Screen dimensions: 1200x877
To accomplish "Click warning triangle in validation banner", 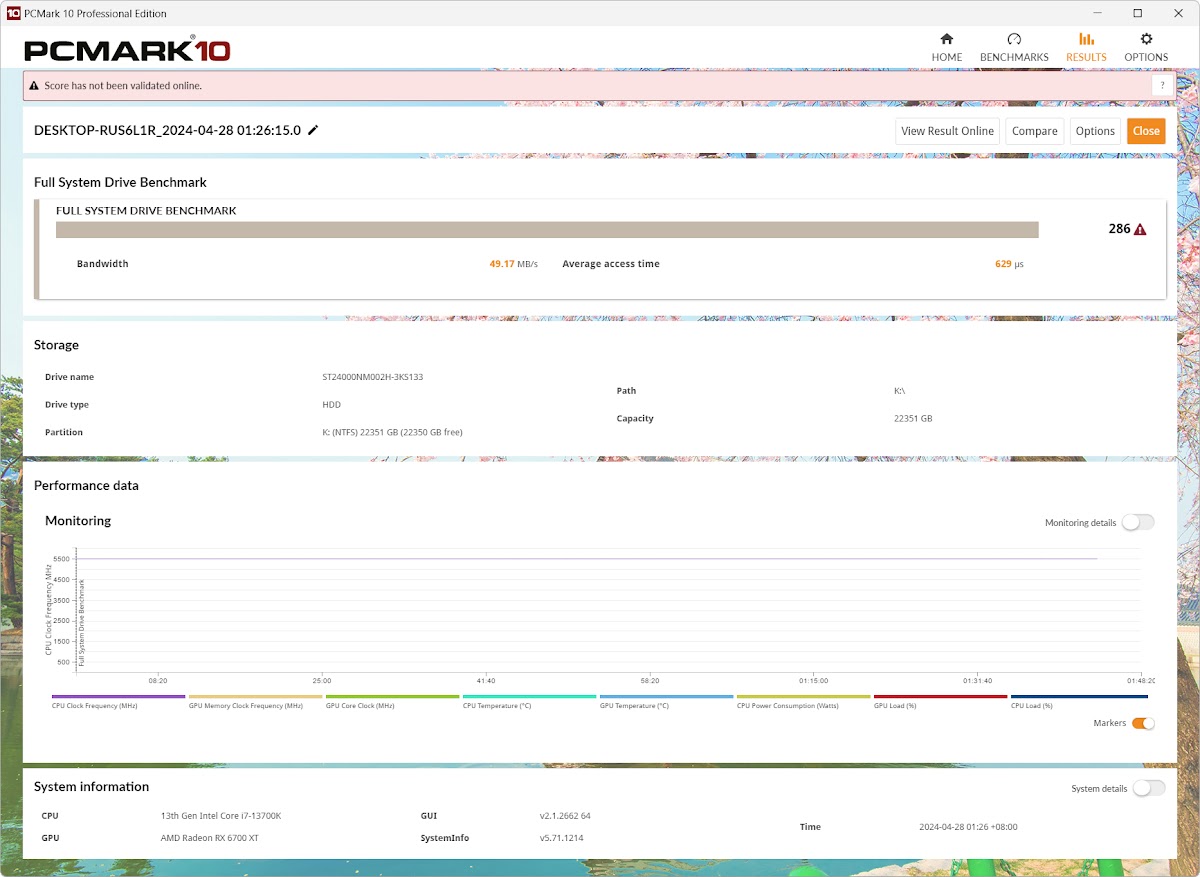I will pos(35,86).
